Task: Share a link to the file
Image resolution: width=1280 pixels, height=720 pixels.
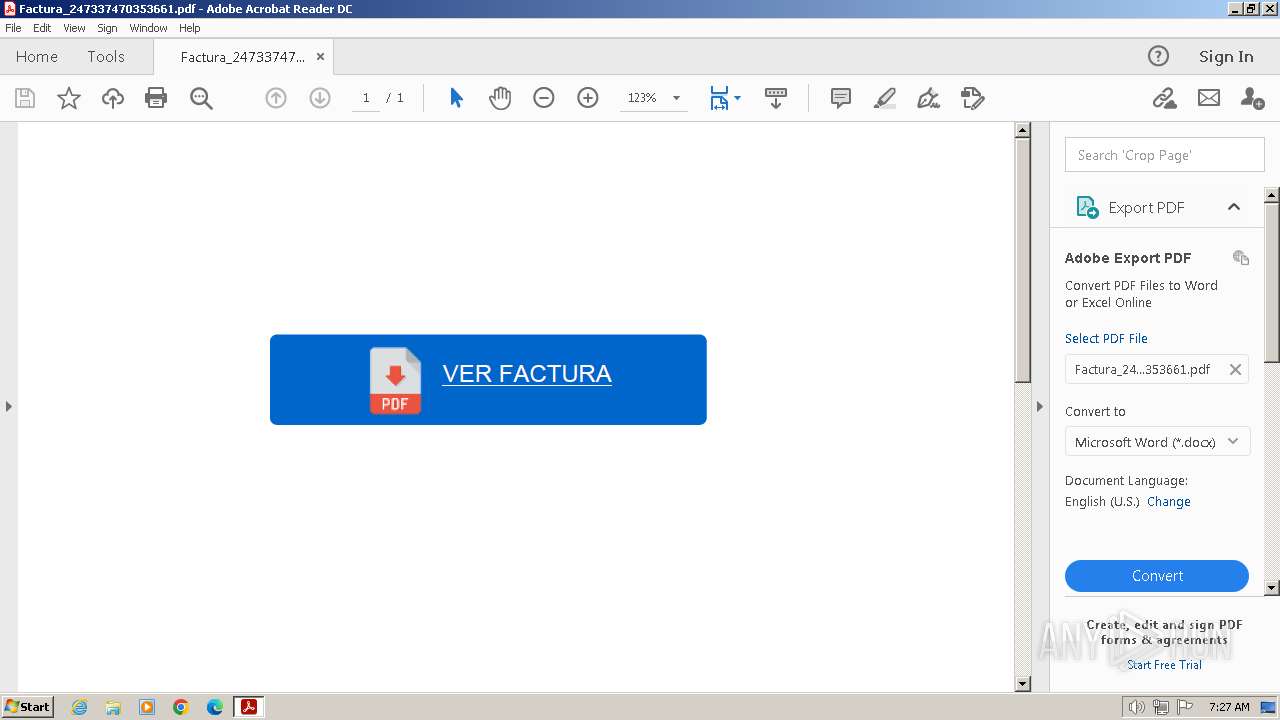Action: tap(1164, 98)
